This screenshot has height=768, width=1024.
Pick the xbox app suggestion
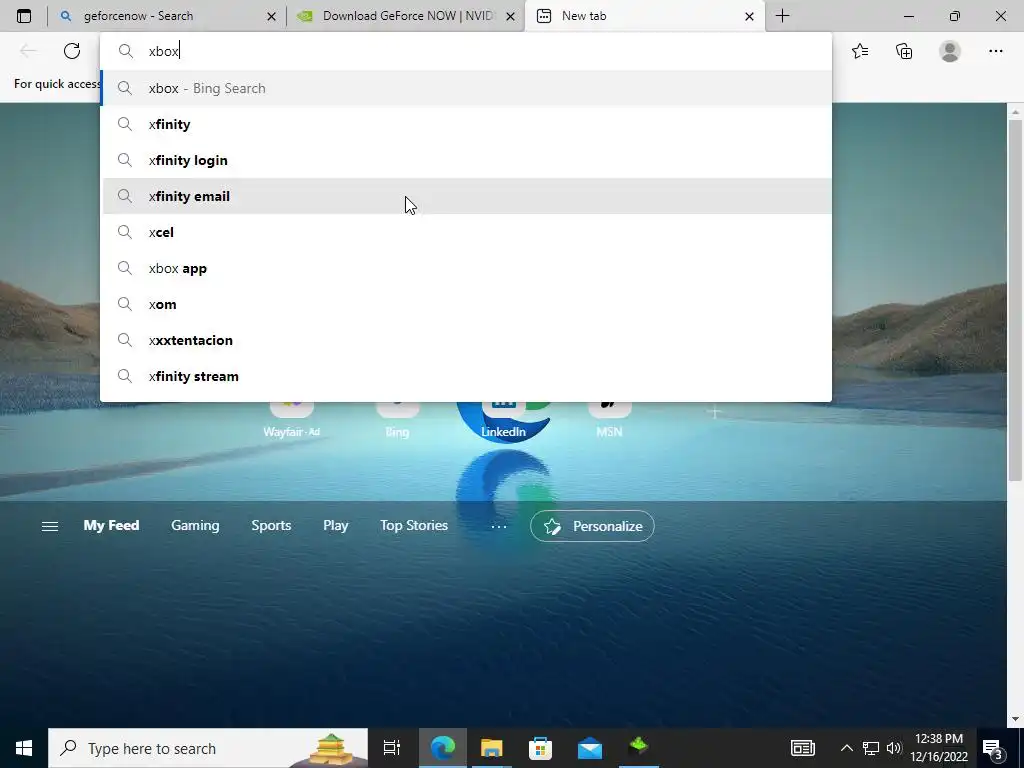467,268
